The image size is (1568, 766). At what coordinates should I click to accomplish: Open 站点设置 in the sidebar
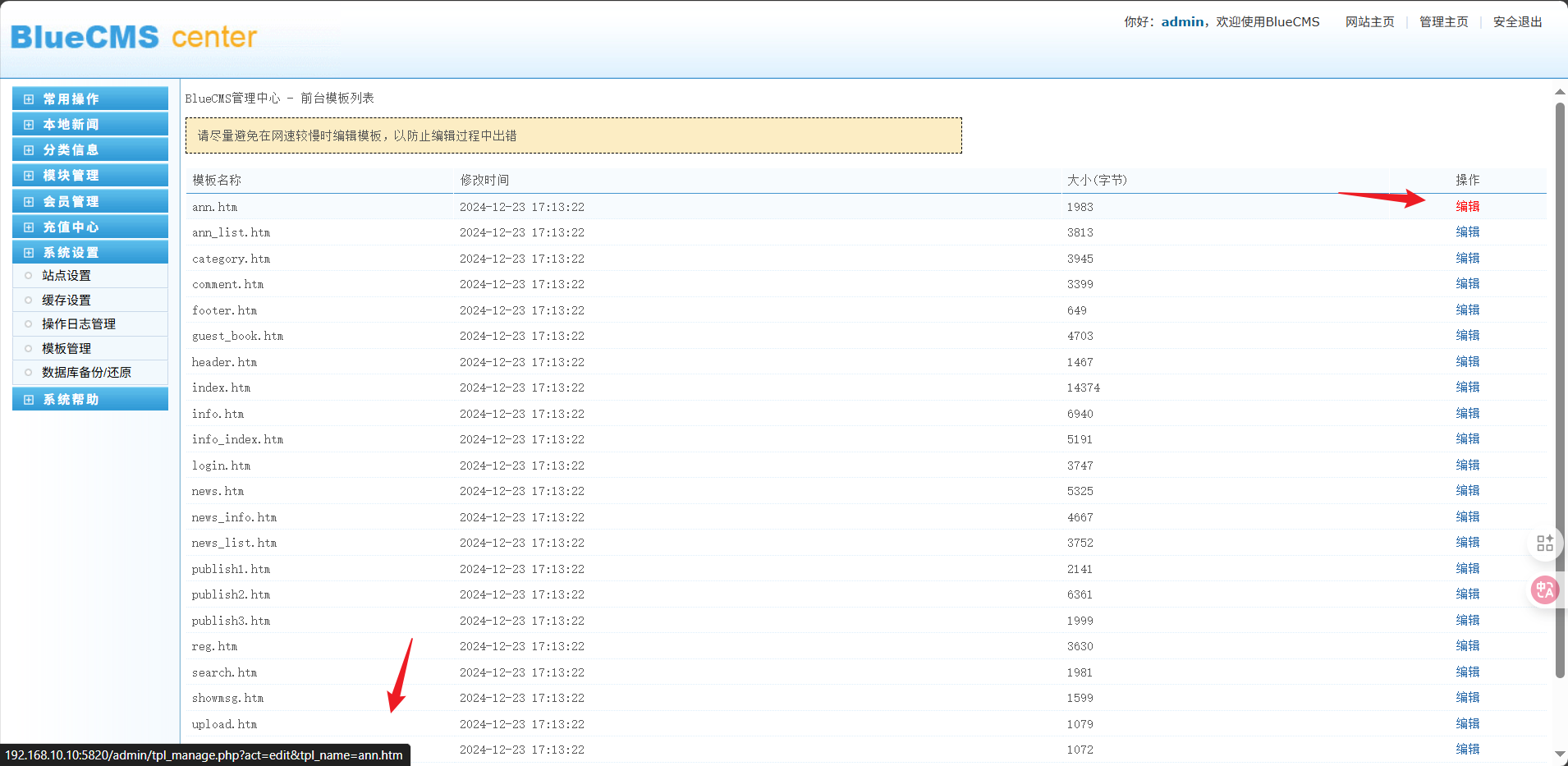(x=66, y=276)
